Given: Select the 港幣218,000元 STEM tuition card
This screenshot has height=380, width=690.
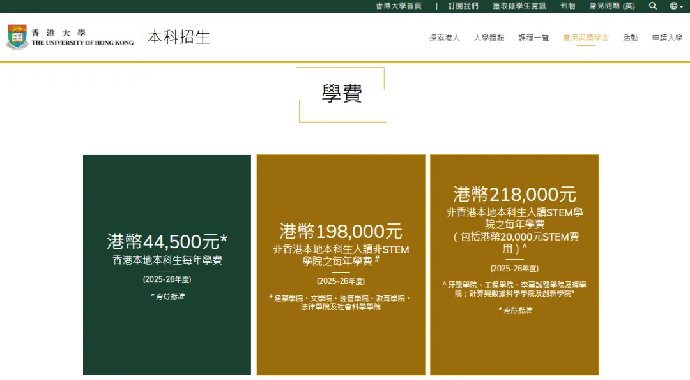Looking at the screenshot, I should (514, 265).
